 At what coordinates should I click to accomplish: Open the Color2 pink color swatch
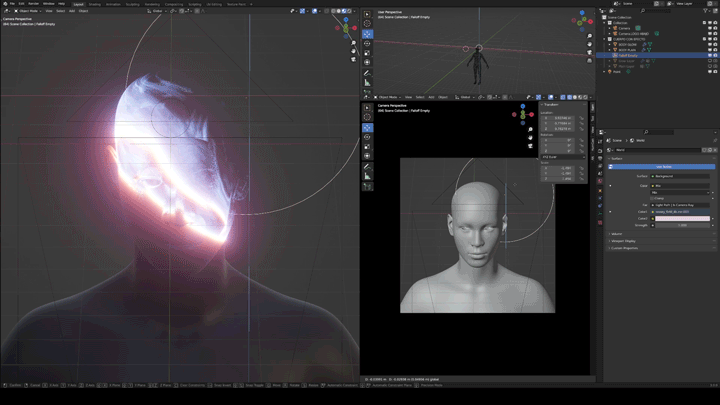click(x=680, y=218)
